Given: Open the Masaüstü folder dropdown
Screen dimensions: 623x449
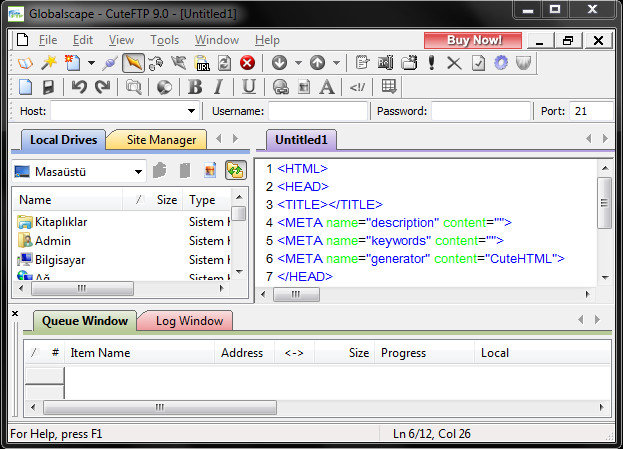Looking at the screenshot, I should (x=138, y=172).
